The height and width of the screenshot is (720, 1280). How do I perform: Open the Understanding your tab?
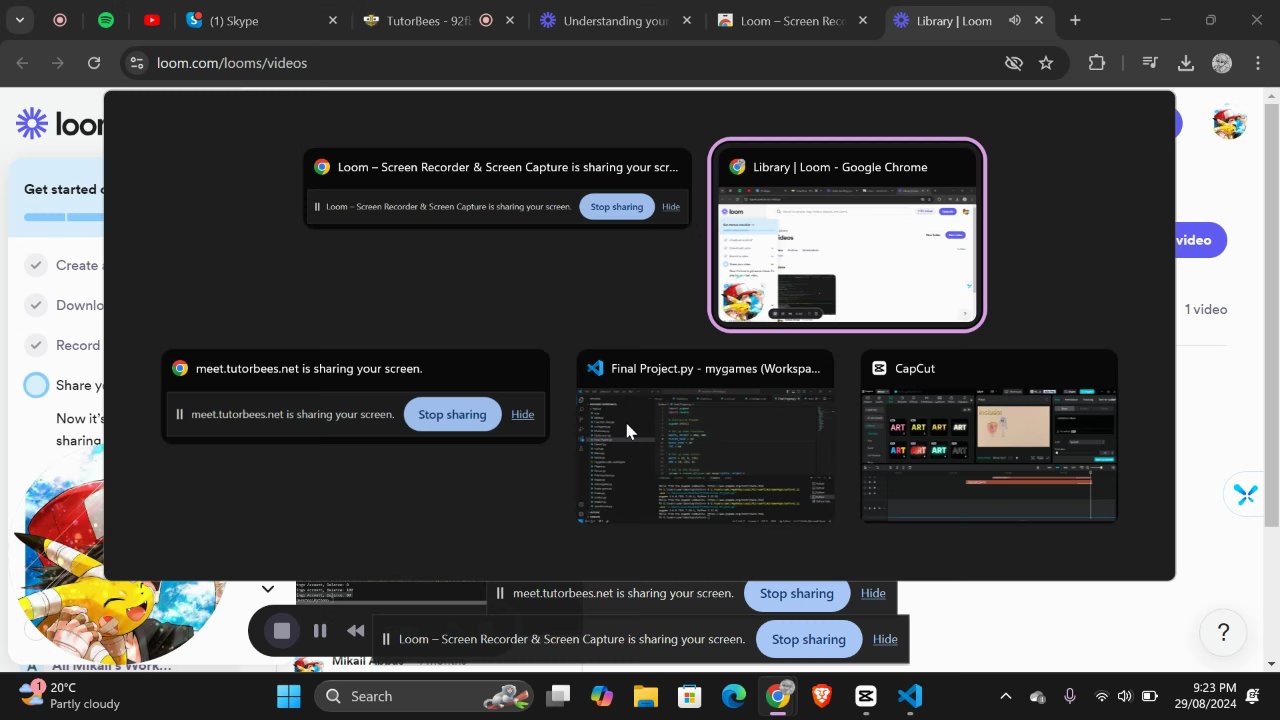617,20
